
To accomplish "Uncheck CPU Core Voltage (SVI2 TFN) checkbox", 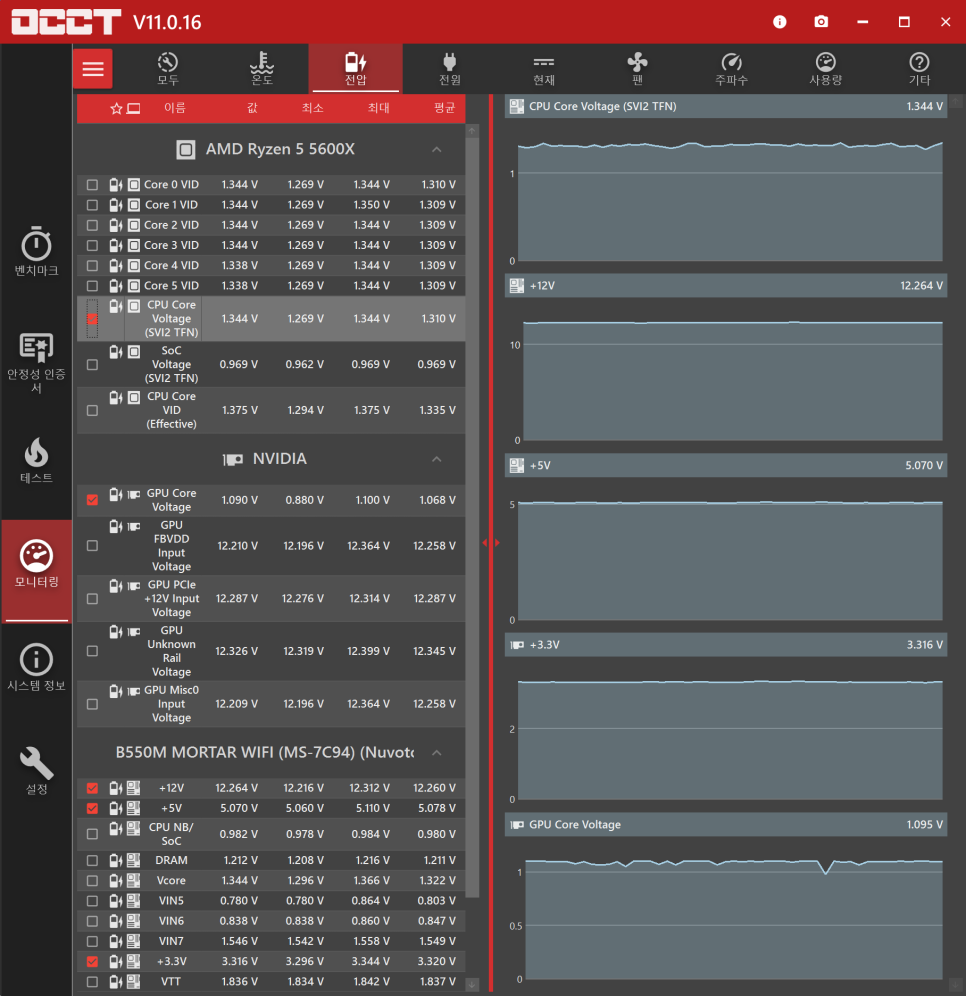I will (x=92, y=319).
